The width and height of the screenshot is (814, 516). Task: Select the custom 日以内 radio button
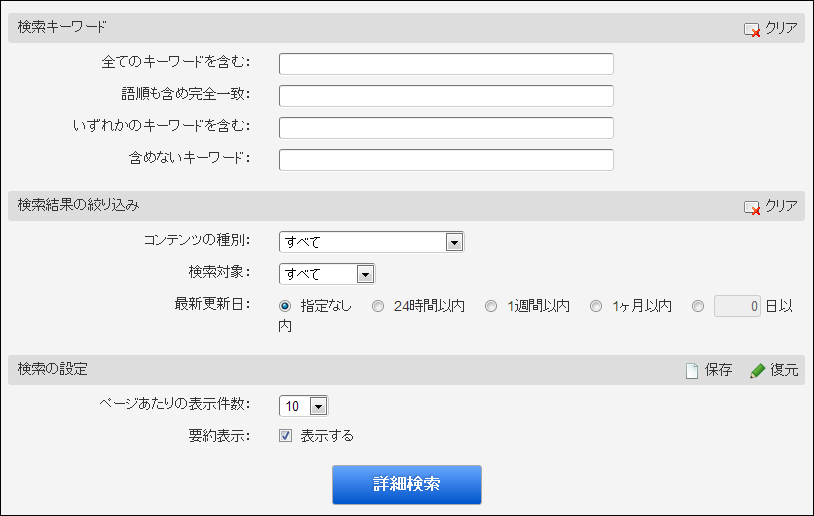698,306
